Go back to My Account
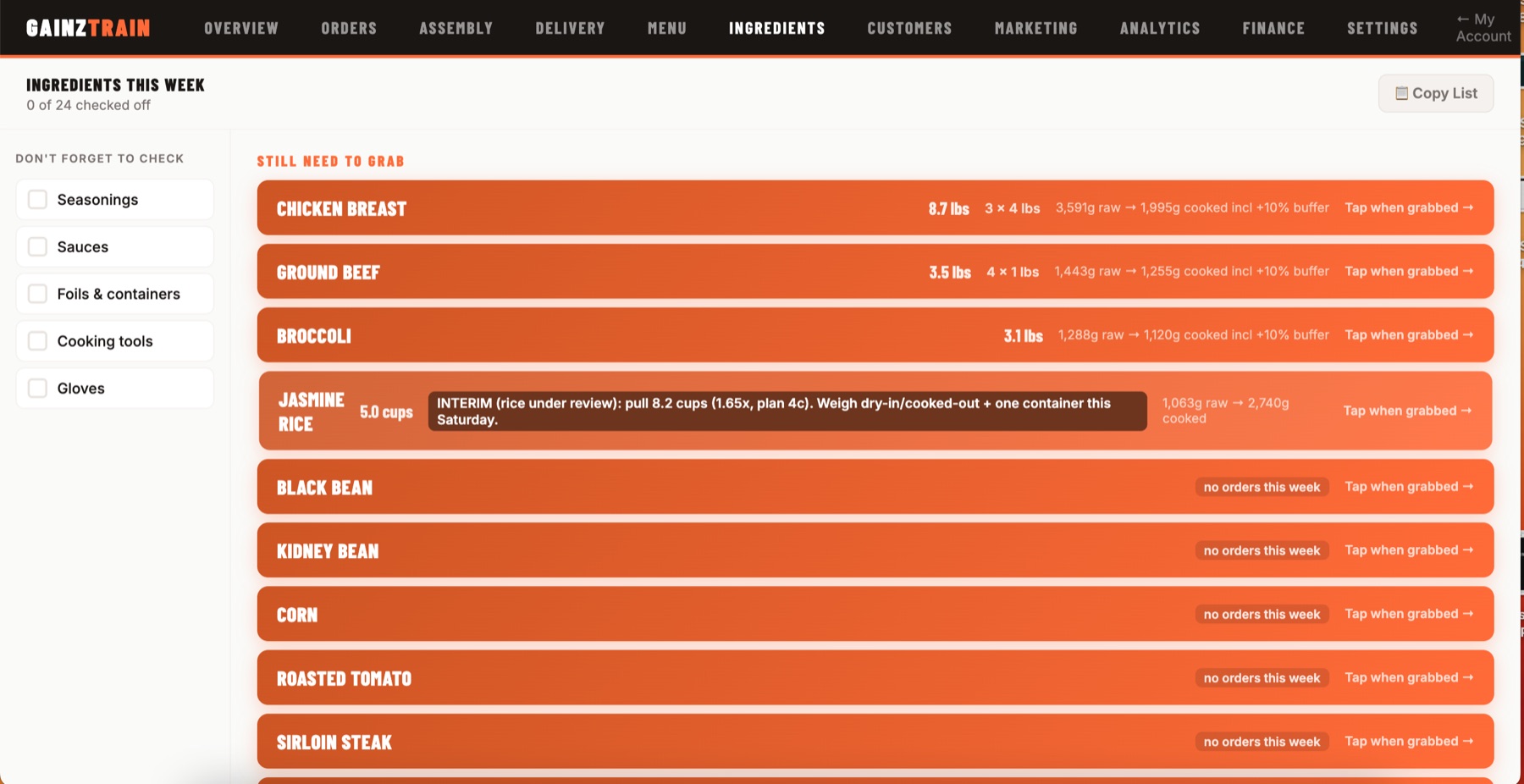The width and height of the screenshot is (1524, 784). coord(1483,28)
